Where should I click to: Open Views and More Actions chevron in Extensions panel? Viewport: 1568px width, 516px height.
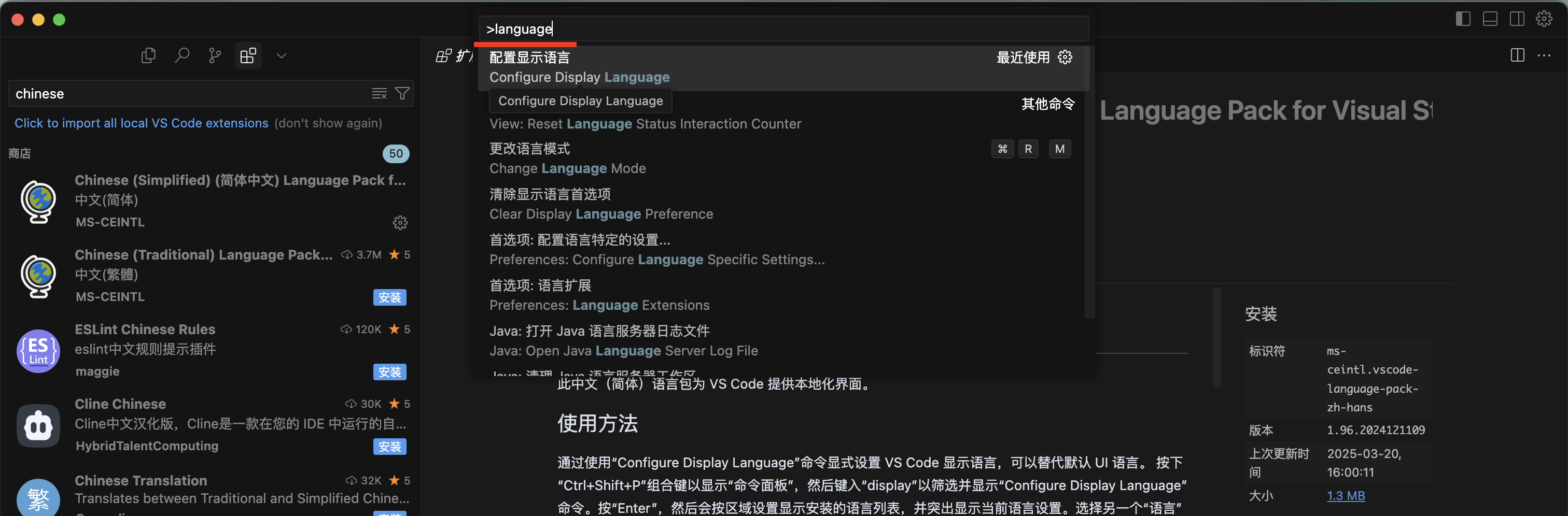tap(281, 55)
